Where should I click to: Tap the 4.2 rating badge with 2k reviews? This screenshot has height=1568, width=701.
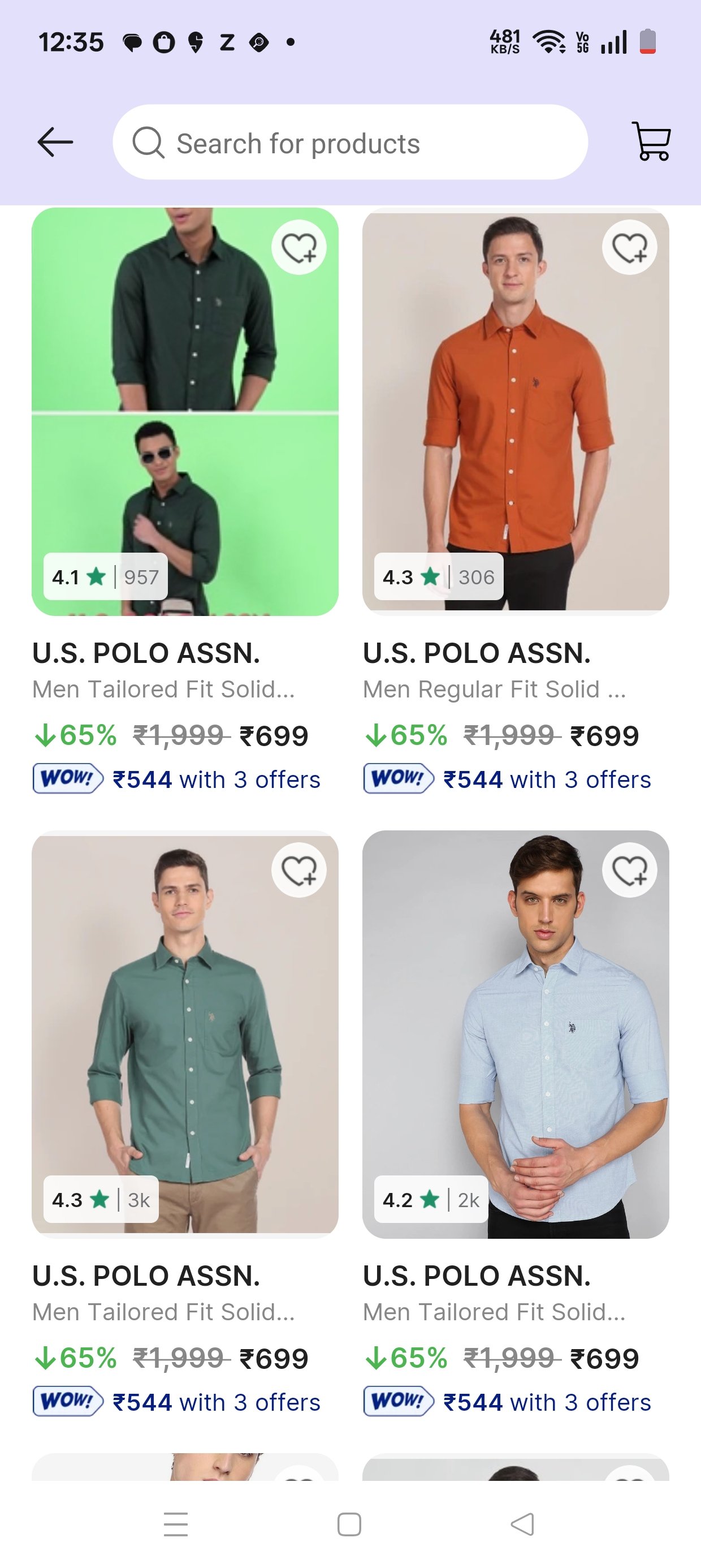431,1199
